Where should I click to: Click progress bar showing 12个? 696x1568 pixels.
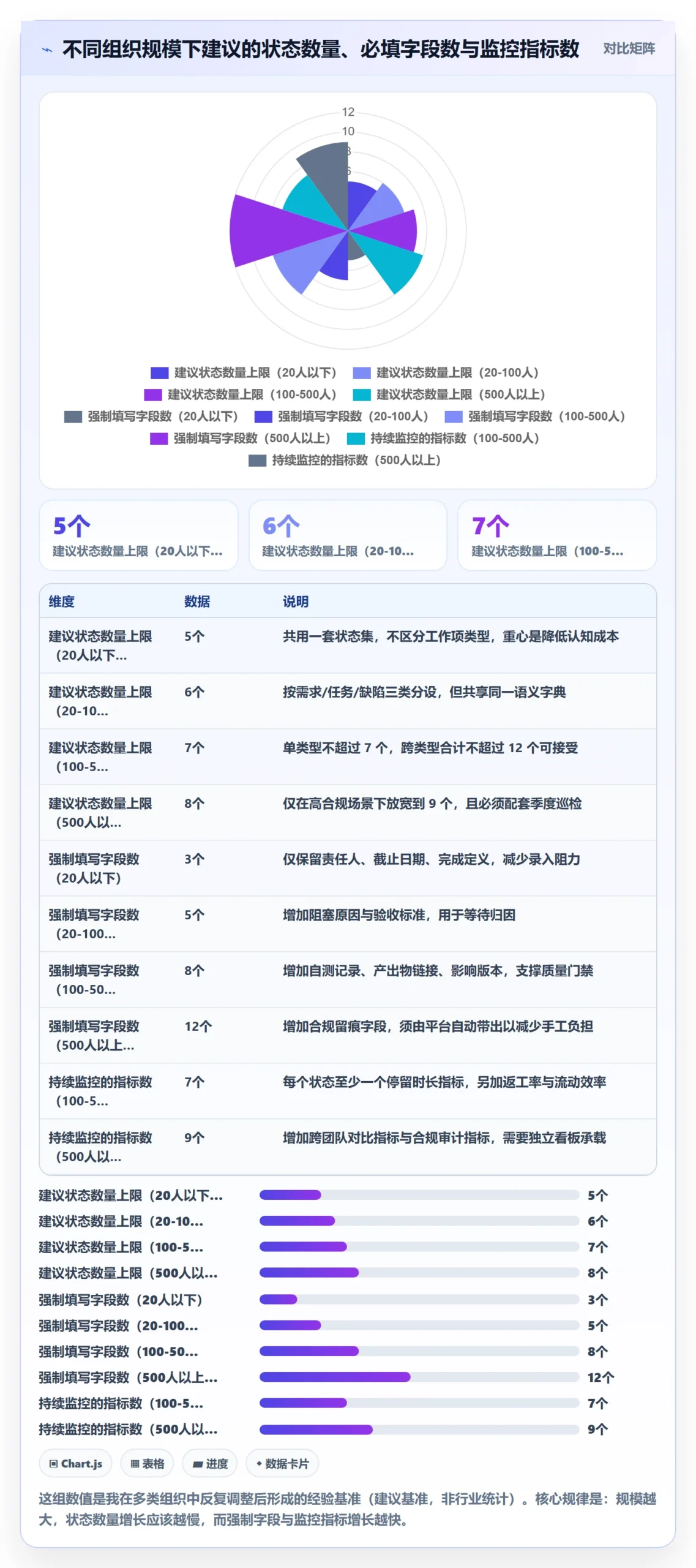pos(419,1378)
